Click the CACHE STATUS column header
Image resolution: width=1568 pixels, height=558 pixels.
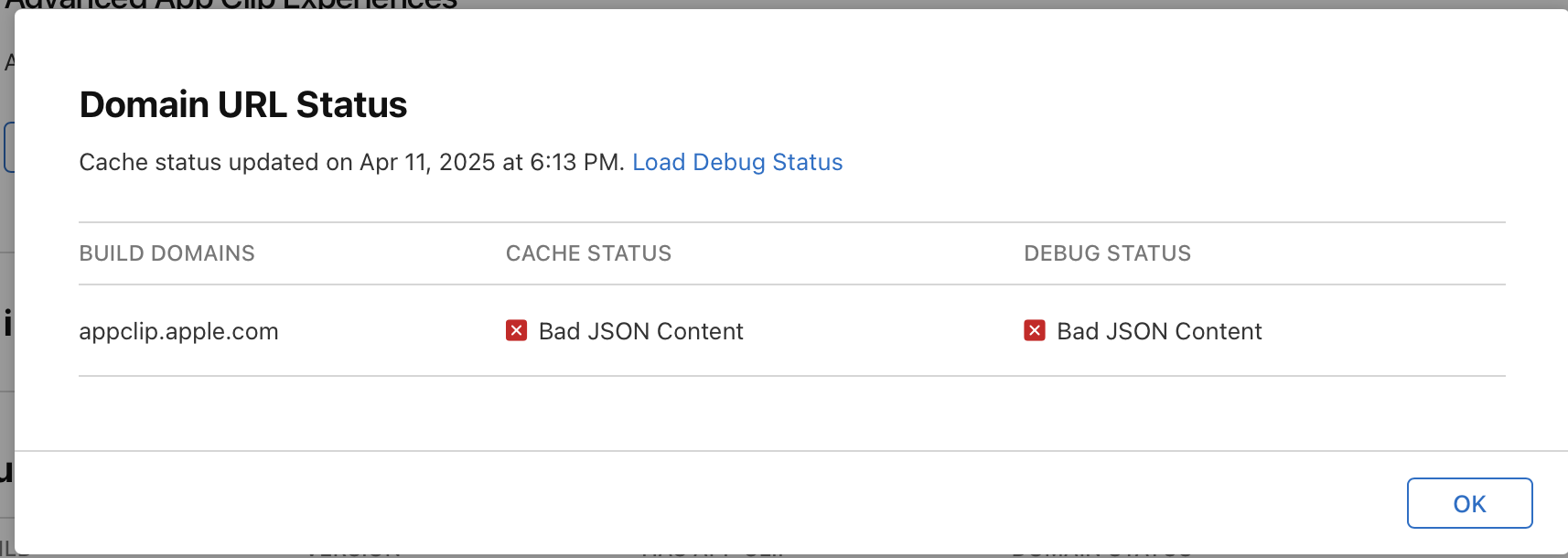pos(588,253)
